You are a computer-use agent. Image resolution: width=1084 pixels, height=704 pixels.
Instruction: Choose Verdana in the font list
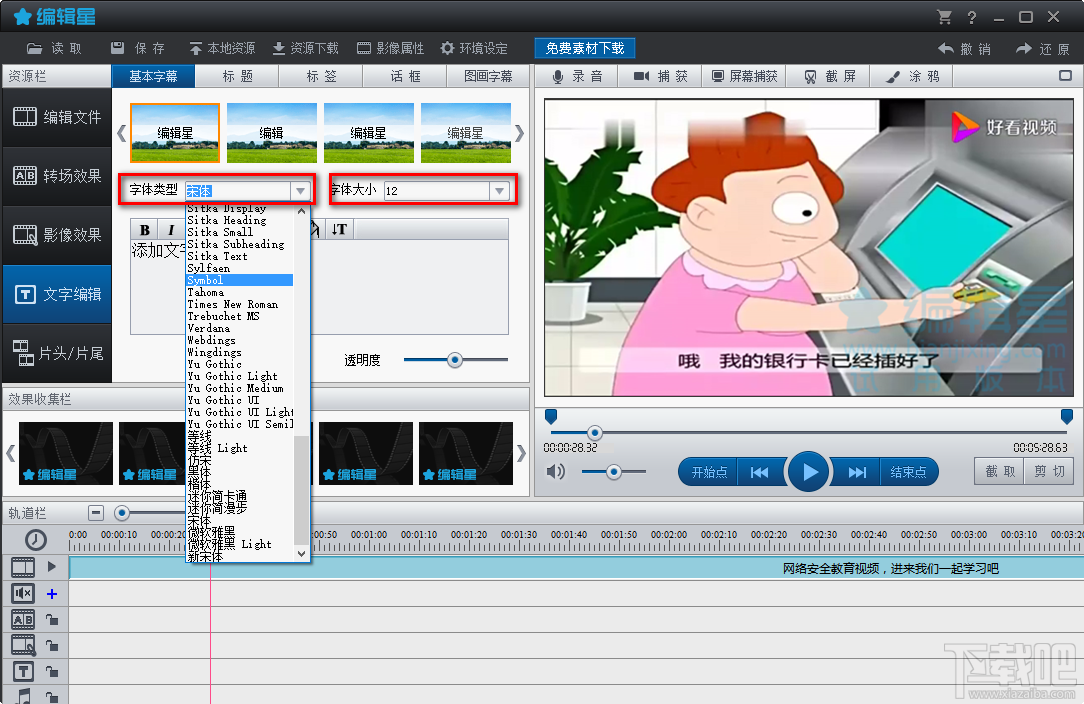coord(209,328)
